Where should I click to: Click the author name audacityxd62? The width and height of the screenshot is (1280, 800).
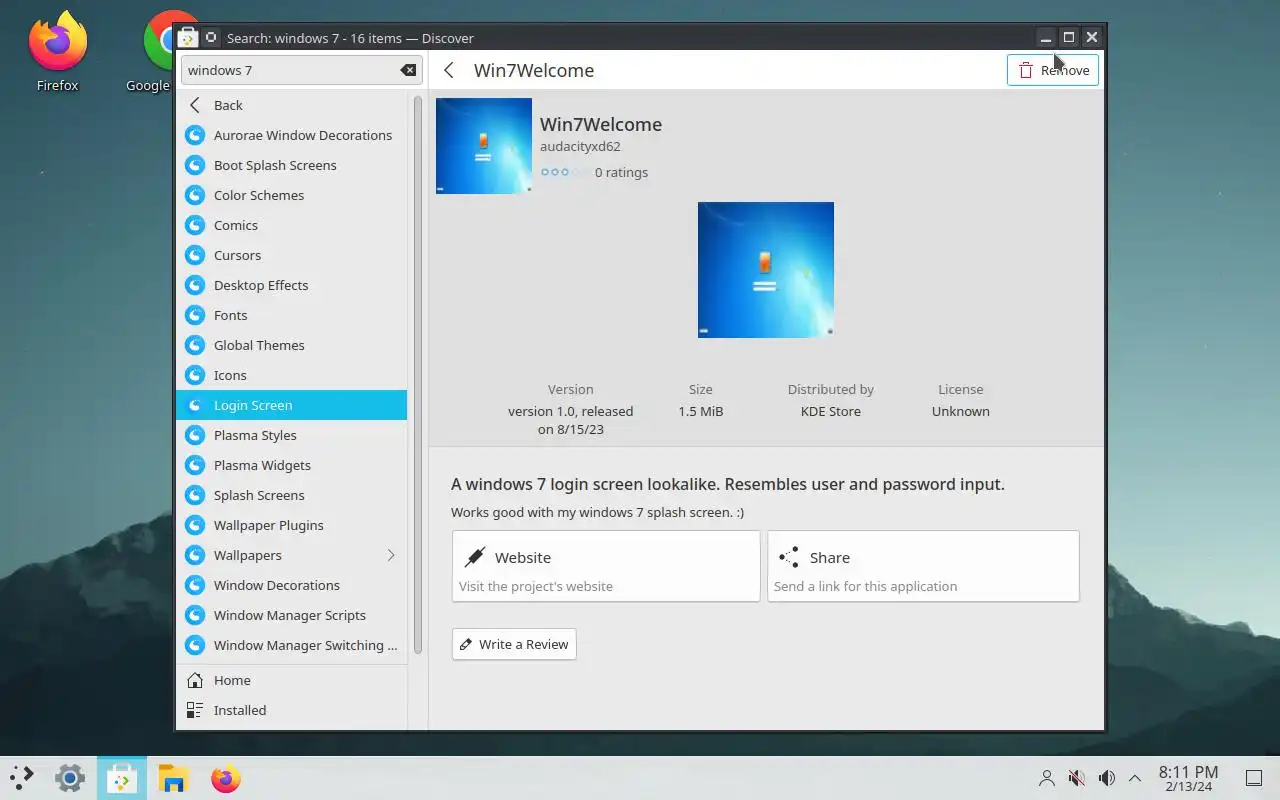point(580,146)
